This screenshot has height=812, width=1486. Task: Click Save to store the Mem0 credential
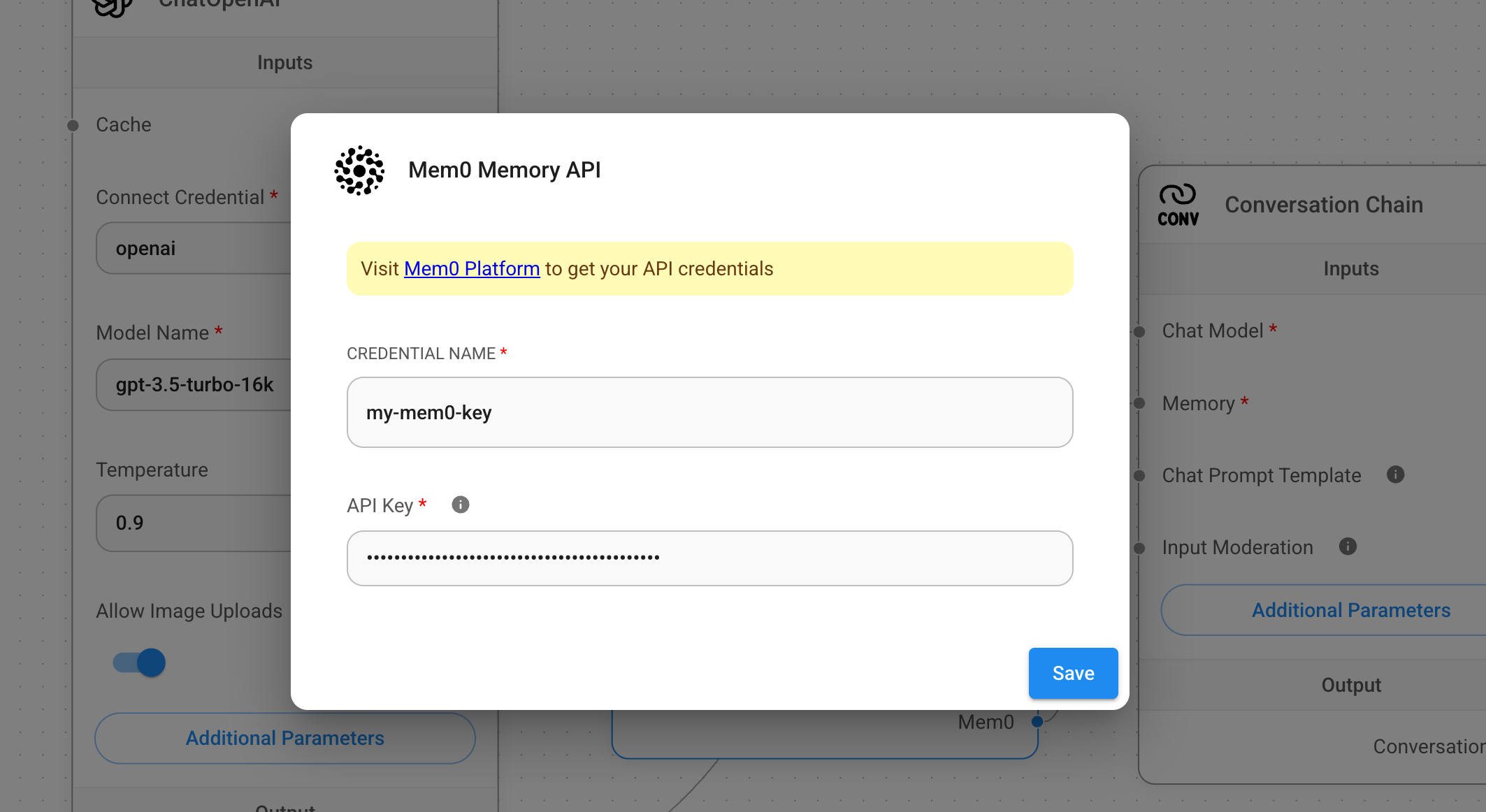(x=1073, y=673)
